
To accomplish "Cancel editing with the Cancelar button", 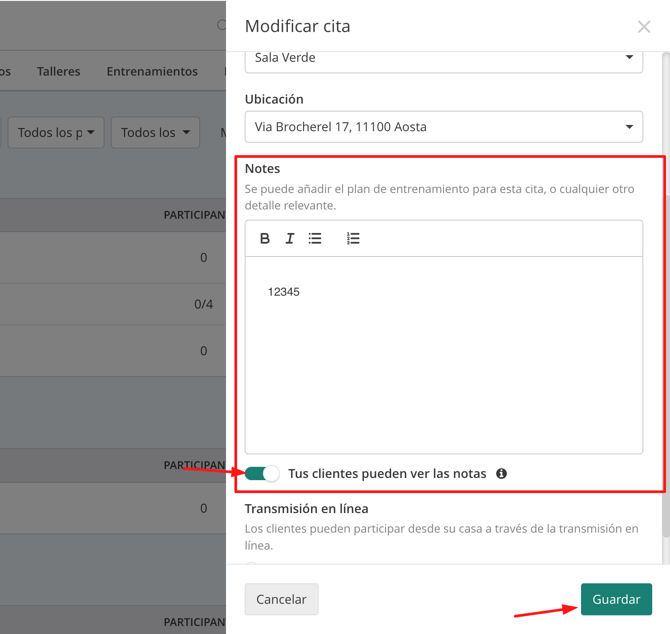I will click(x=282, y=599).
